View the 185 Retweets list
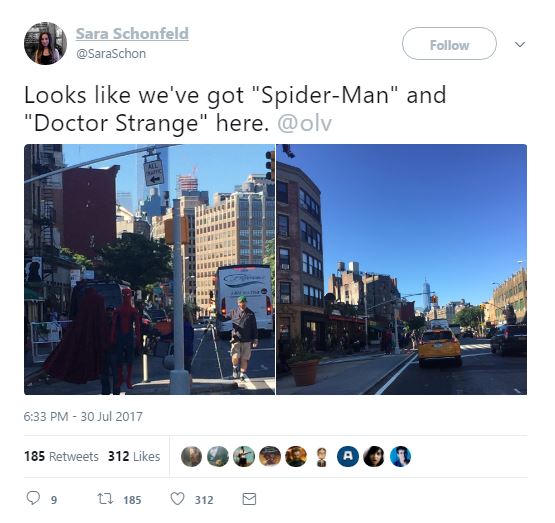Image resolution: width=555 pixels, height=523 pixels. tap(61, 456)
